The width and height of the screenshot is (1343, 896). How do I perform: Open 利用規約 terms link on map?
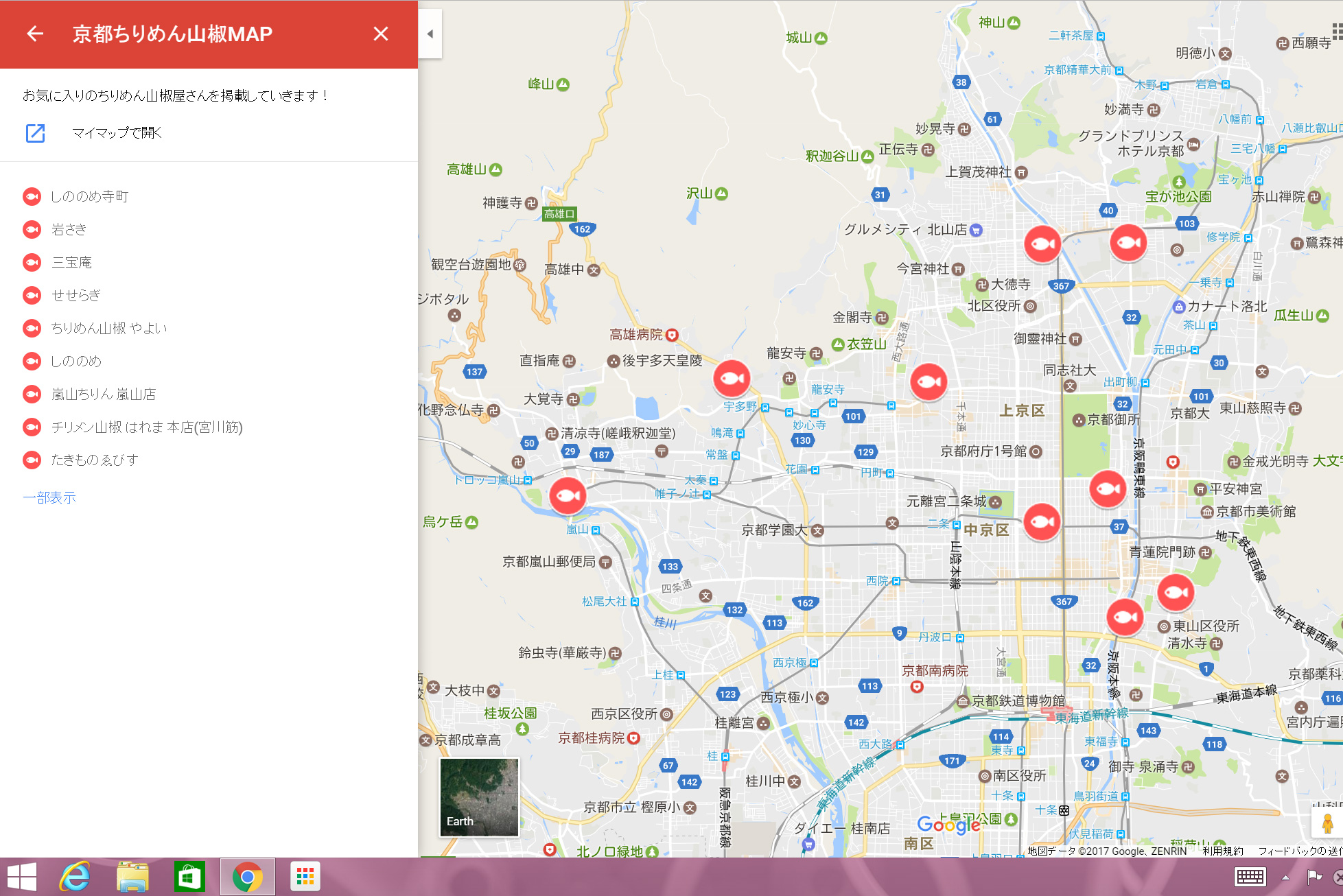click(1222, 851)
